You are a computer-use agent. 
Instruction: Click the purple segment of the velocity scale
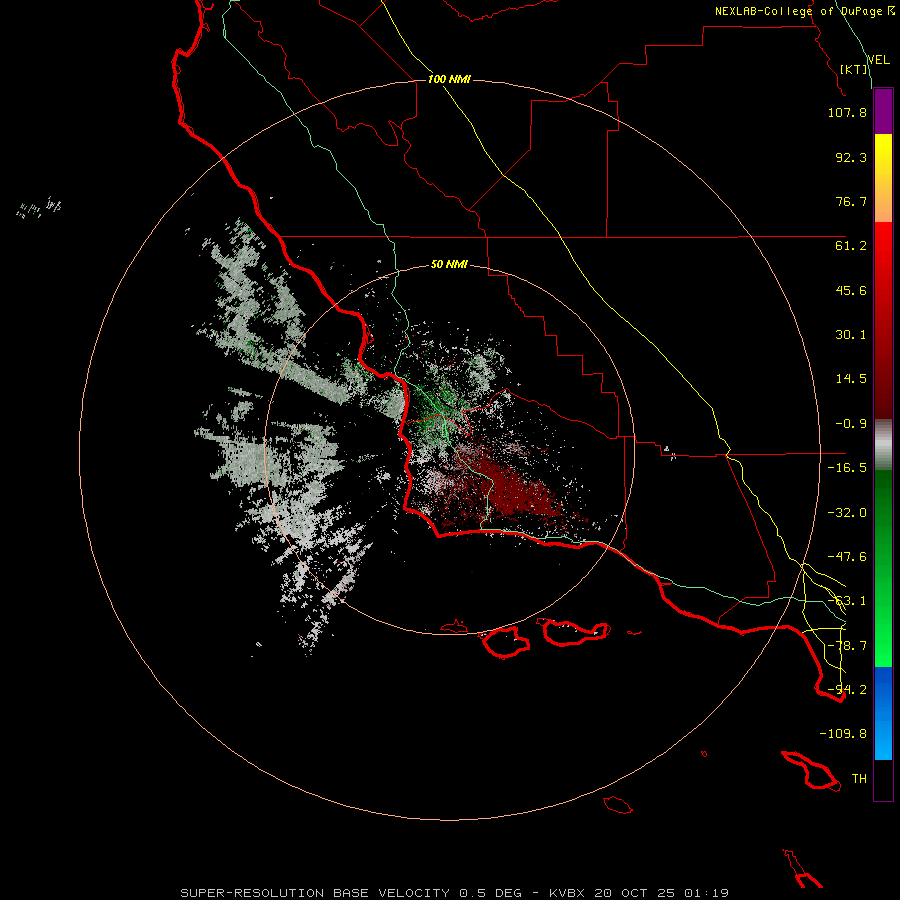click(x=883, y=112)
